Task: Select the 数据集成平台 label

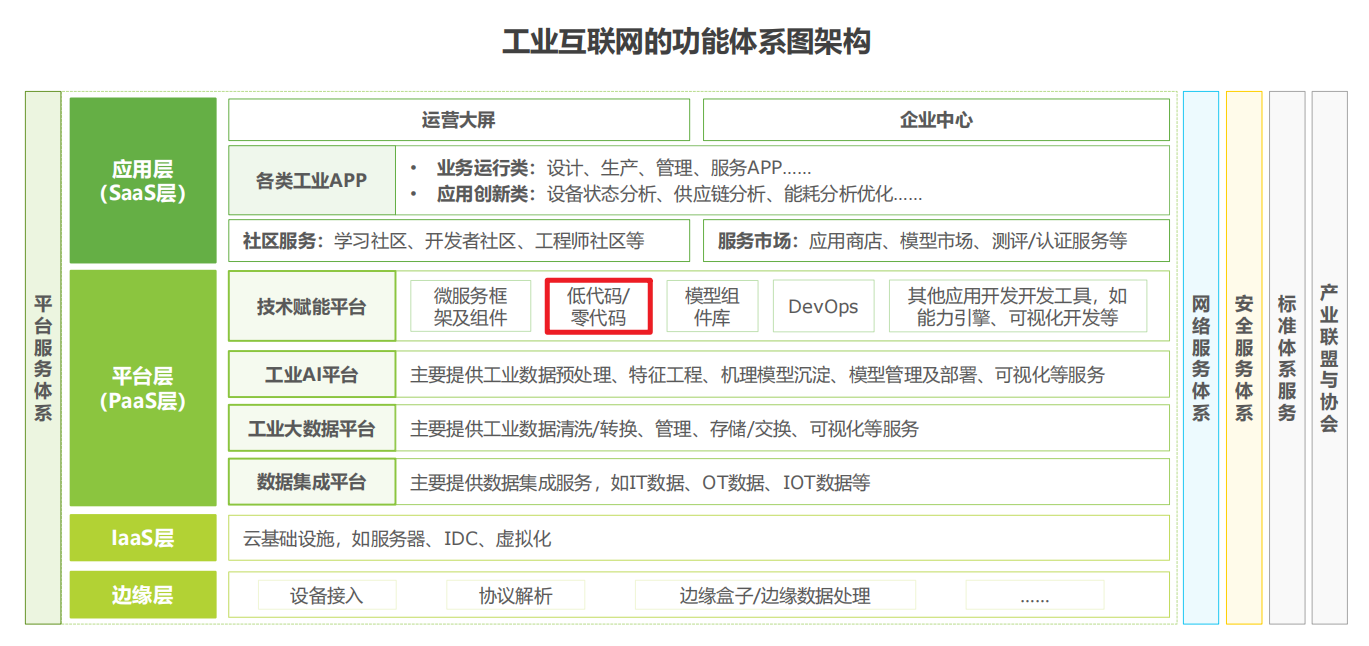Action: click(312, 482)
